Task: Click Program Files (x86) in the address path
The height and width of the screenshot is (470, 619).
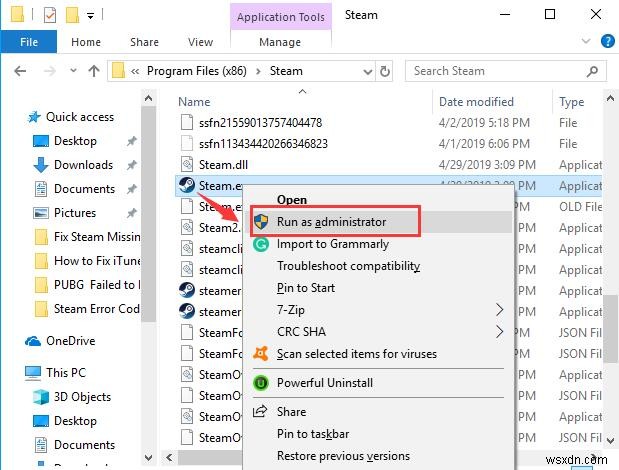Action: (x=197, y=71)
